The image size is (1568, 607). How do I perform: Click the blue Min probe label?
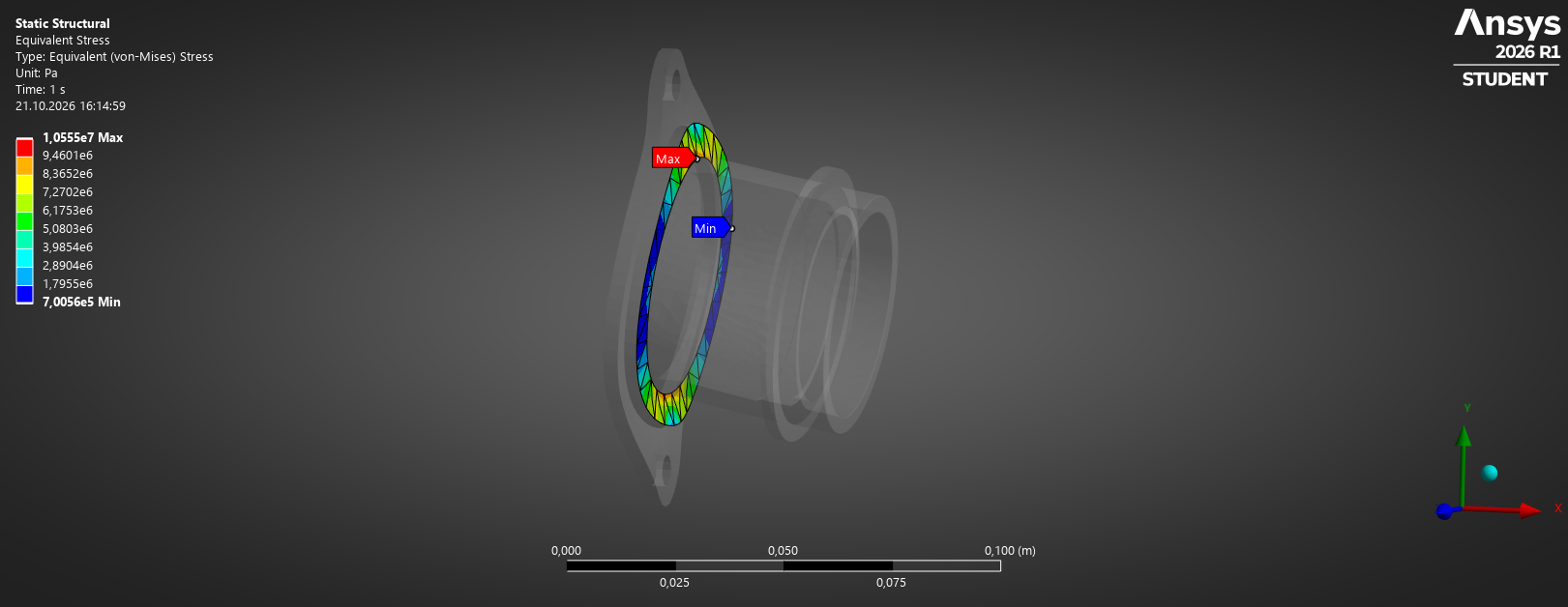click(709, 228)
